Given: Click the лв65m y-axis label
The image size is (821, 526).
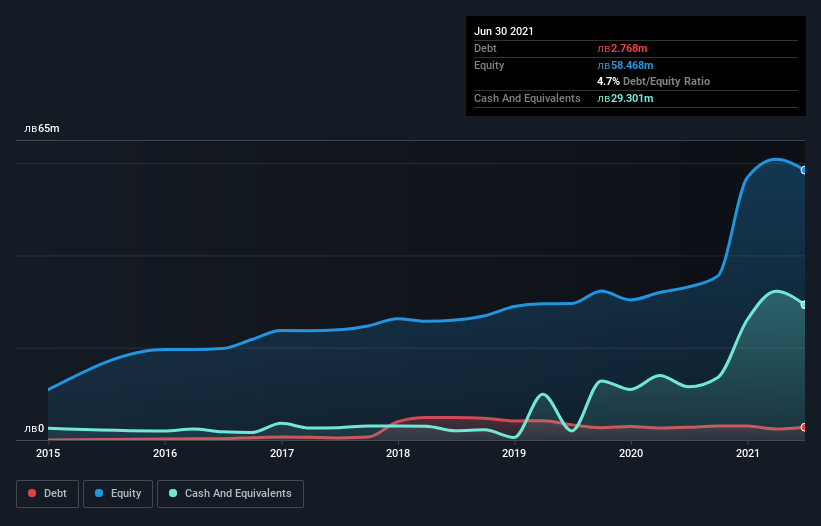Looking at the screenshot, I should 42,129.
